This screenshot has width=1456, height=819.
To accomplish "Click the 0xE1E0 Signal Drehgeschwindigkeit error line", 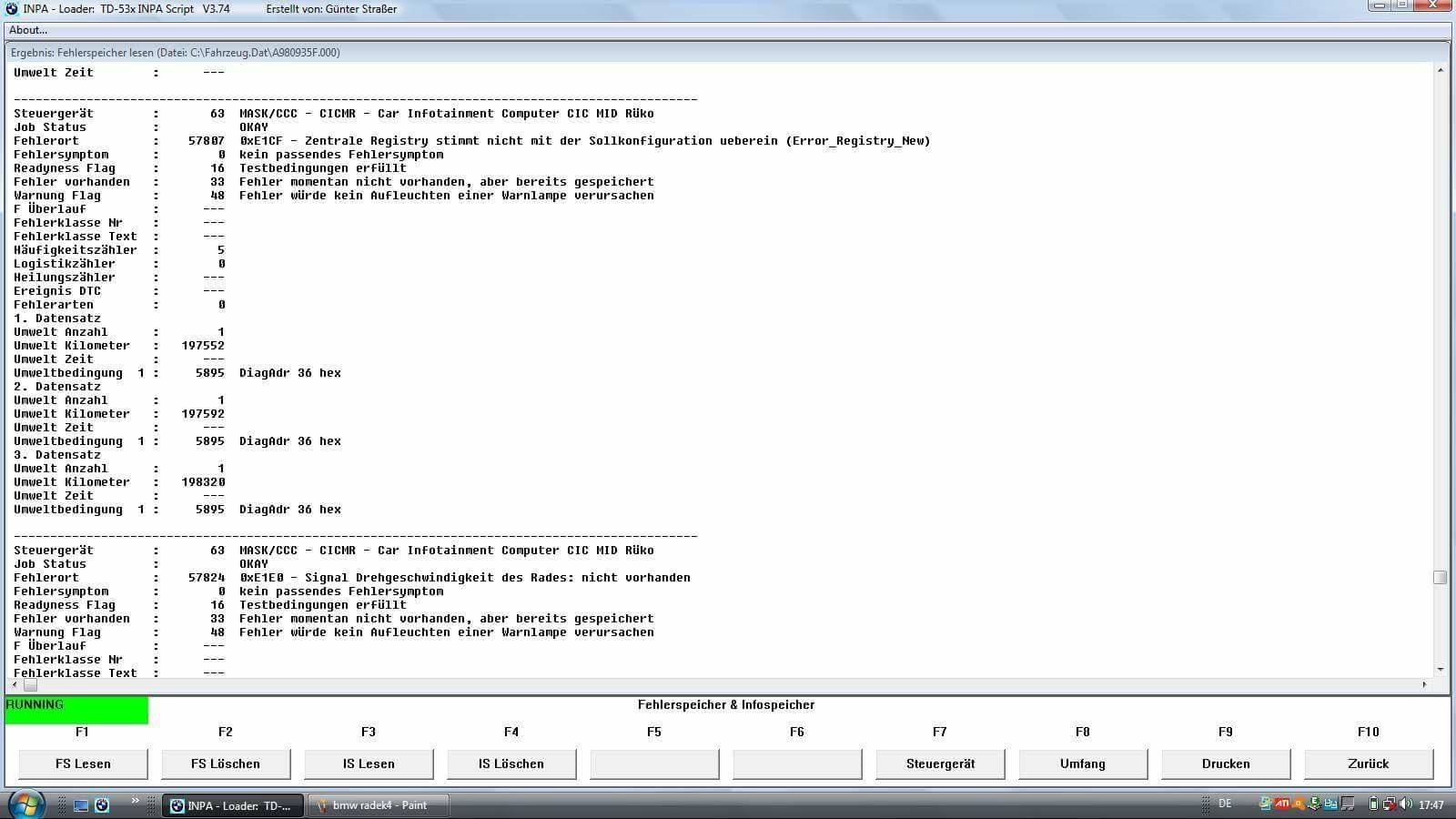I will pyautogui.click(x=464, y=578).
